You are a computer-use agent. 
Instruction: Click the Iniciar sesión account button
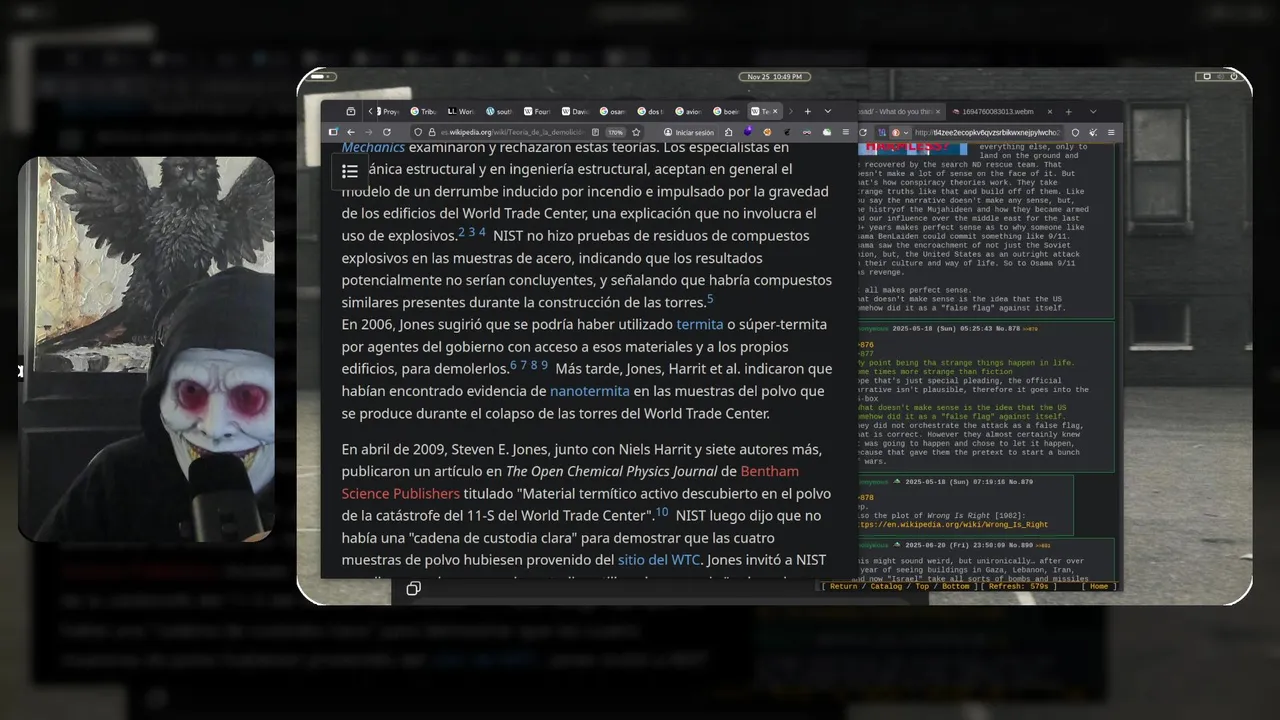pyautogui.click(x=690, y=132)
